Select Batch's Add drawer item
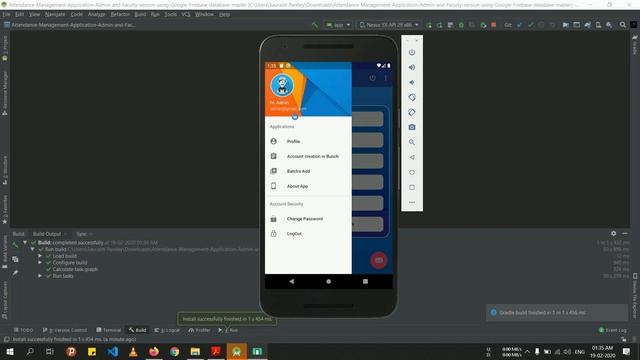This screenshot has height=360, width=640. 308,171
